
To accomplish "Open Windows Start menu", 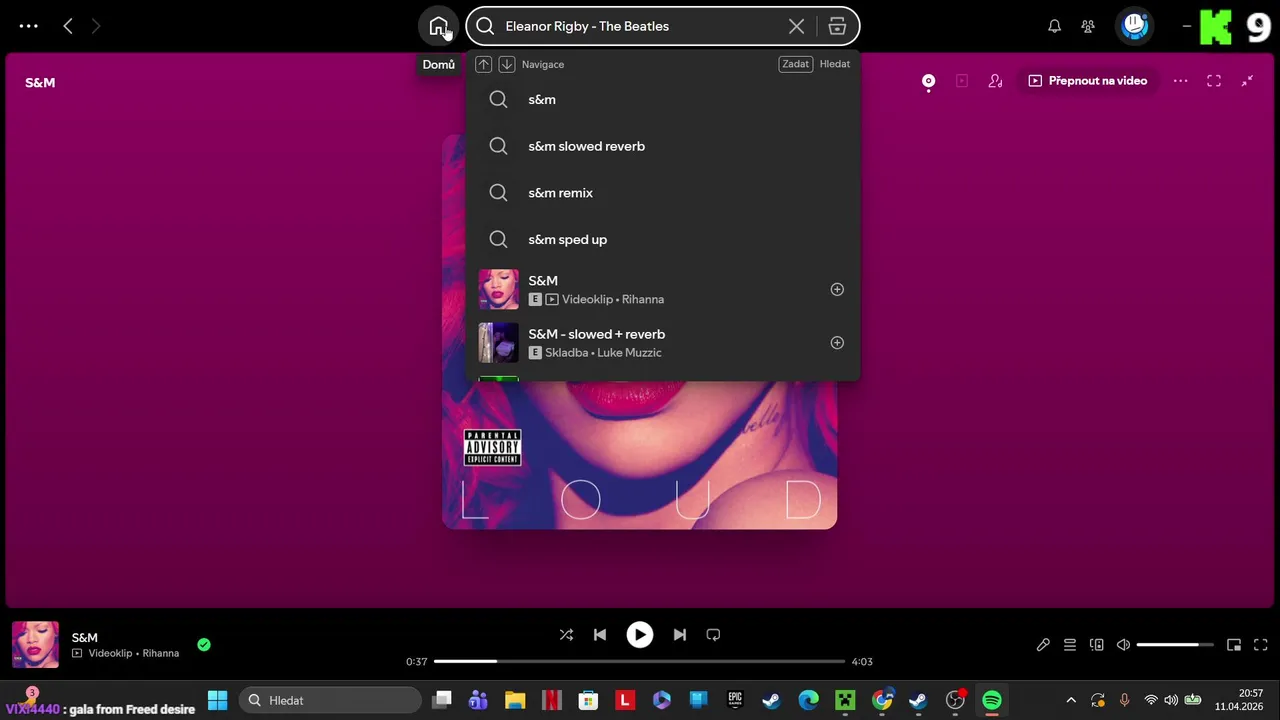I will click(x=217, y=700).
